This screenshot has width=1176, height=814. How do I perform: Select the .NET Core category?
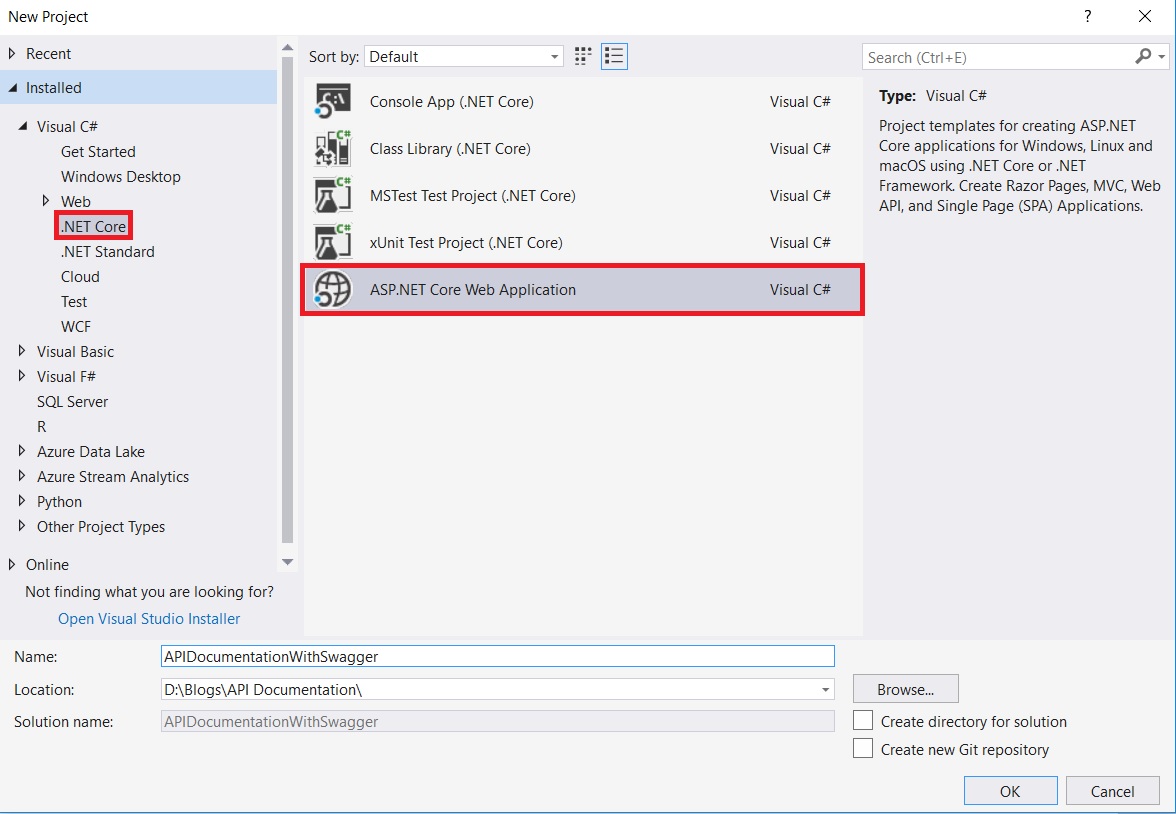[x=93, y=226]
